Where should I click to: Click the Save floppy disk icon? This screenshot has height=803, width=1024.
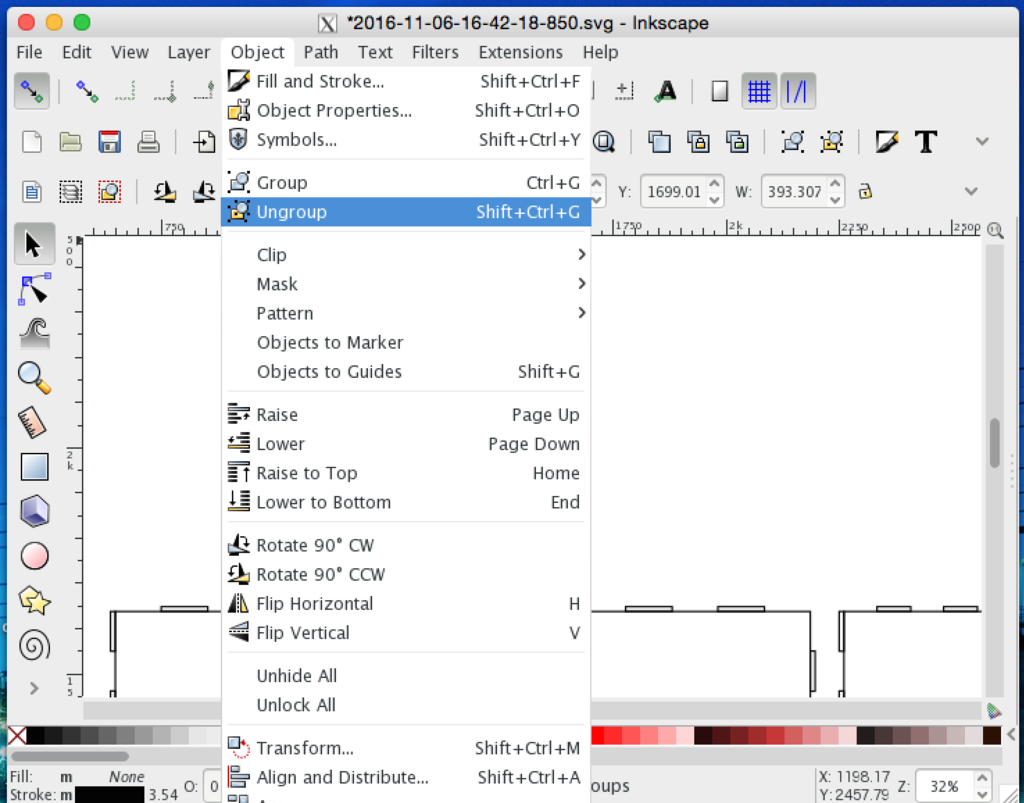[109, 142]
